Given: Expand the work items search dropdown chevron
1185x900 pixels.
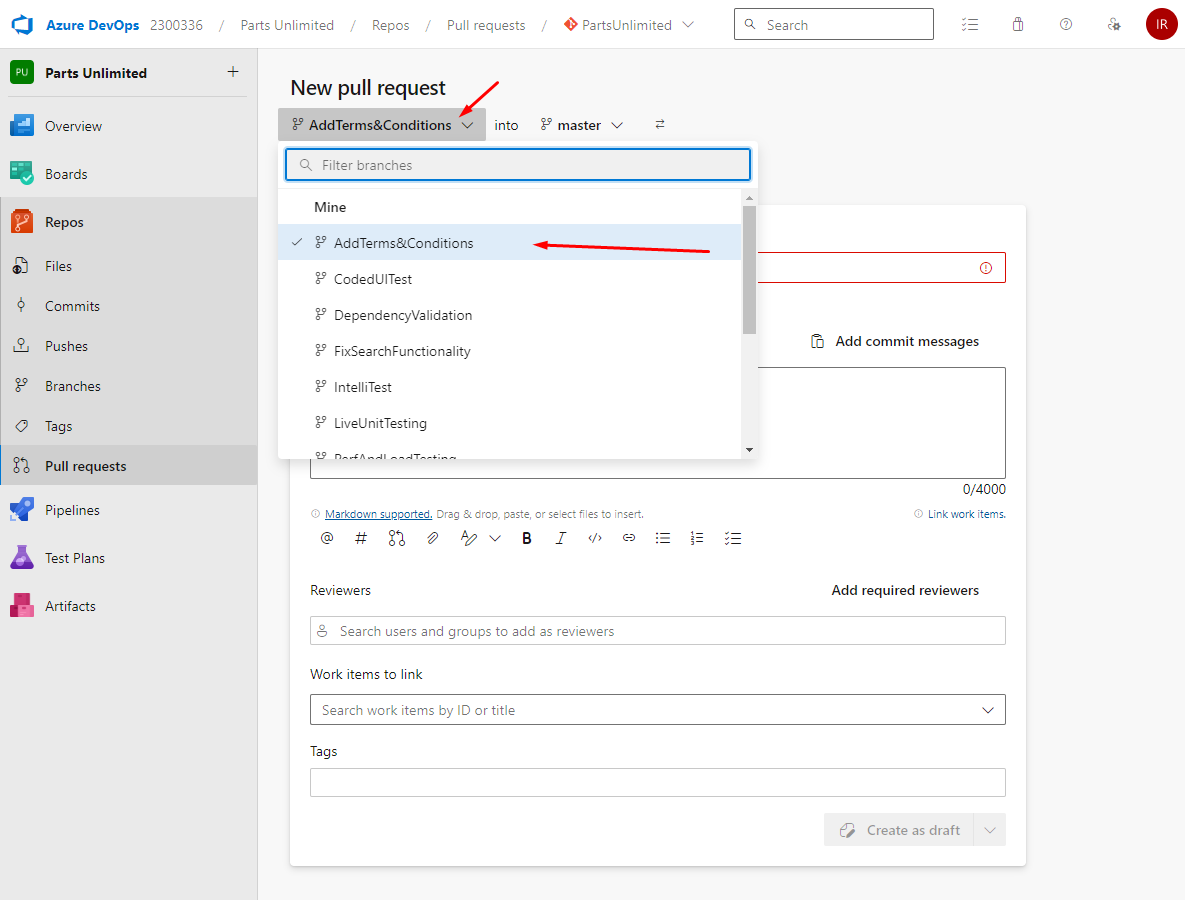Looking at the screenshot, I should click(x=987, y=710).
